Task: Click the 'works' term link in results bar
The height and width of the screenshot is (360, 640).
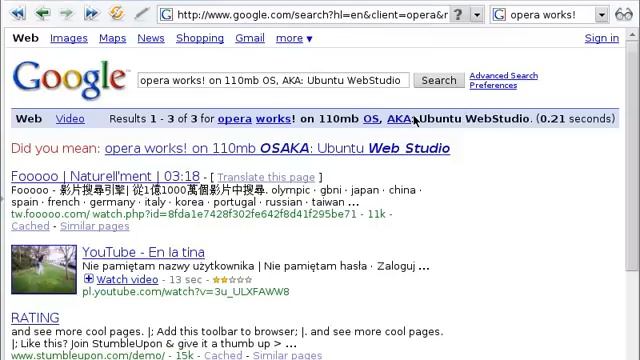Action: pos(273,119)
